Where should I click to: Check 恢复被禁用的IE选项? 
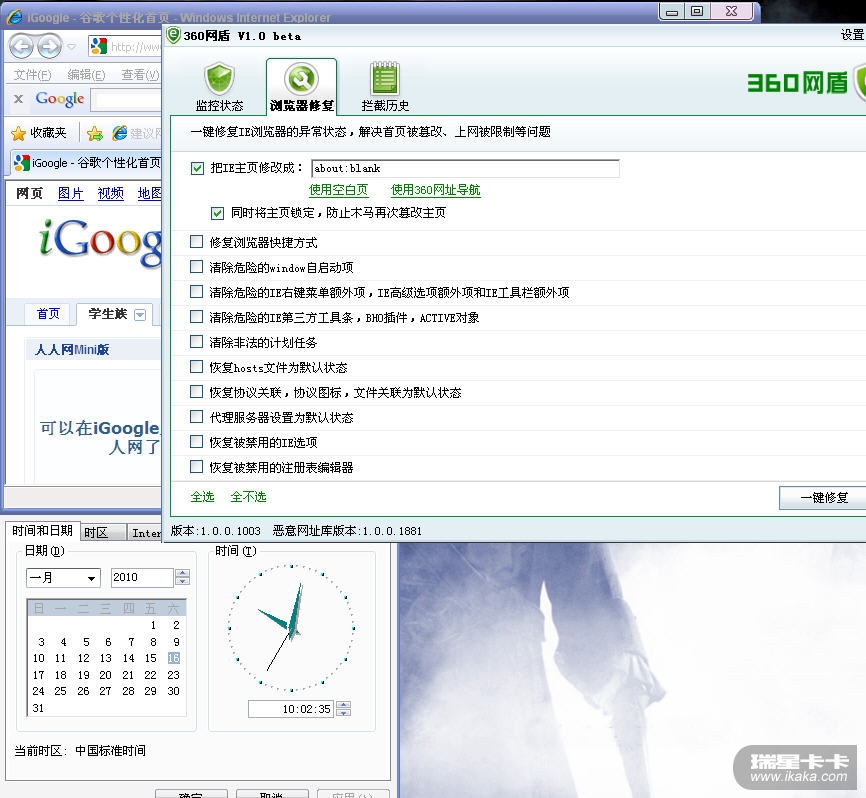point(196,441)
